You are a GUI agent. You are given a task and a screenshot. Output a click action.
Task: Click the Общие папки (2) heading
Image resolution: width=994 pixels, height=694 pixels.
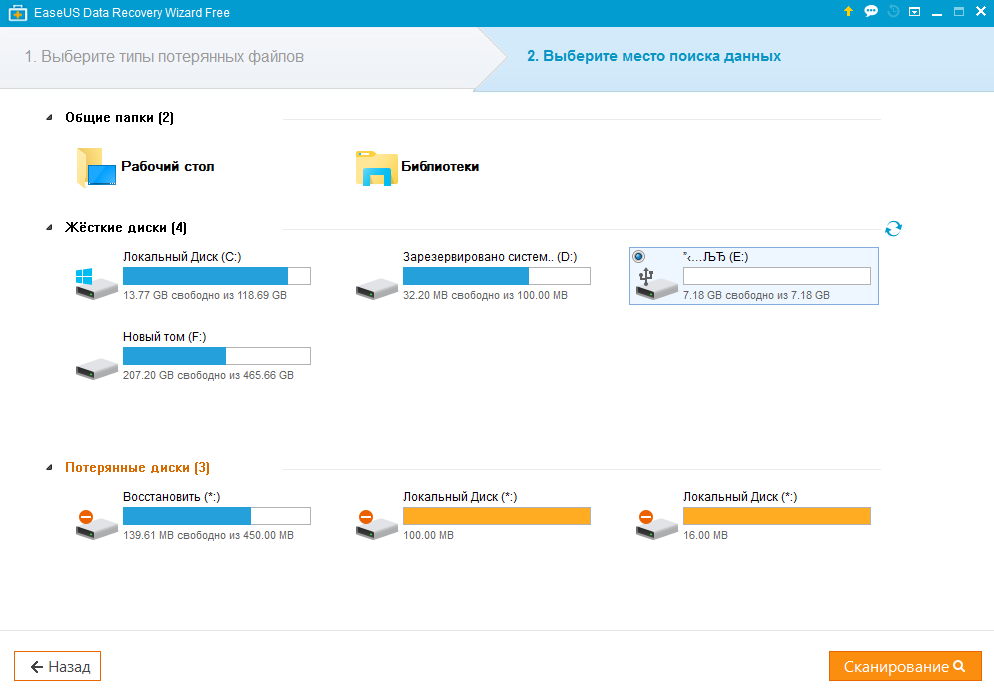pyautogui.click(x=119, y=117)
